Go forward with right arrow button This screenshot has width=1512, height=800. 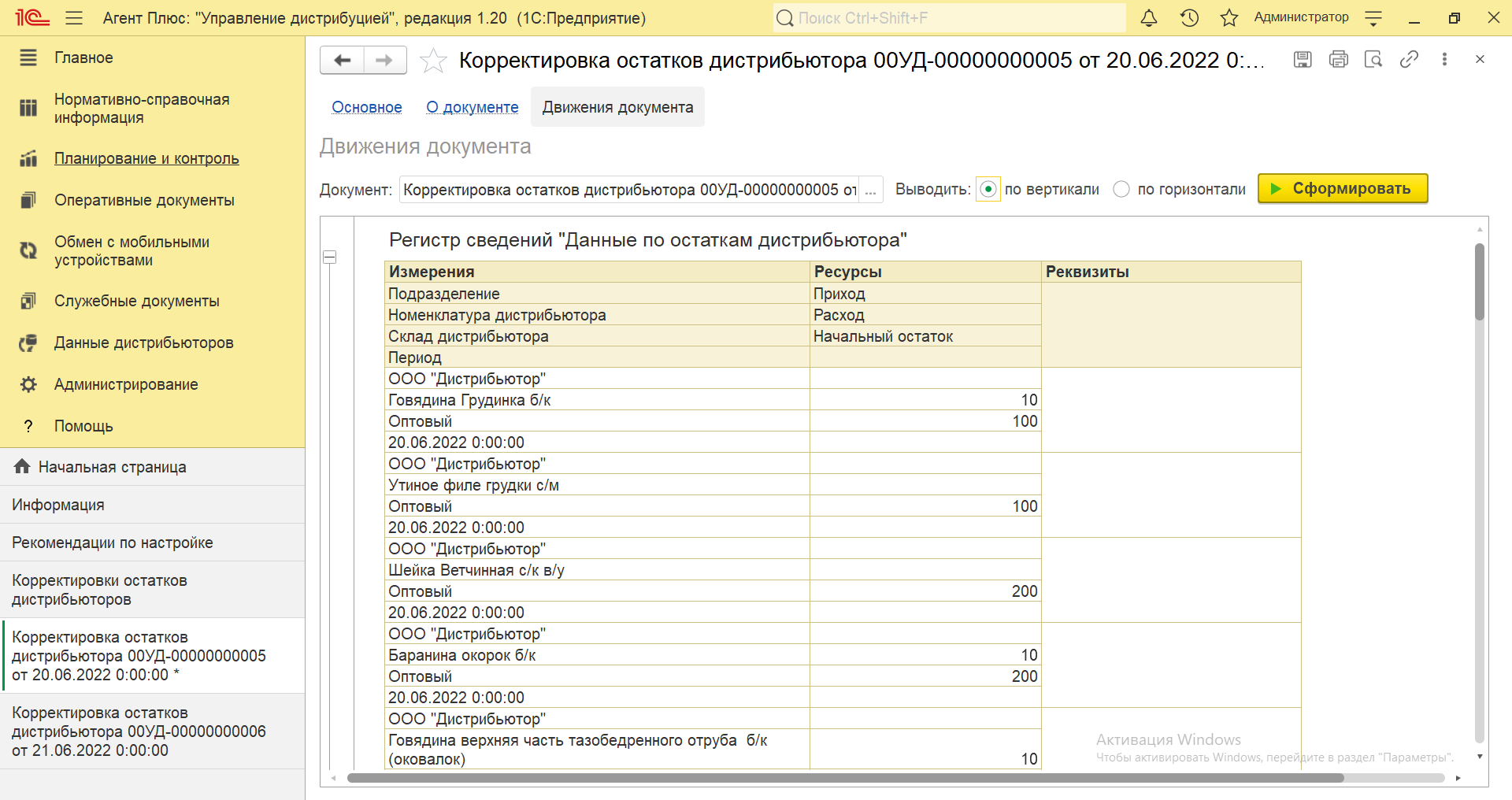click(385, 60)
